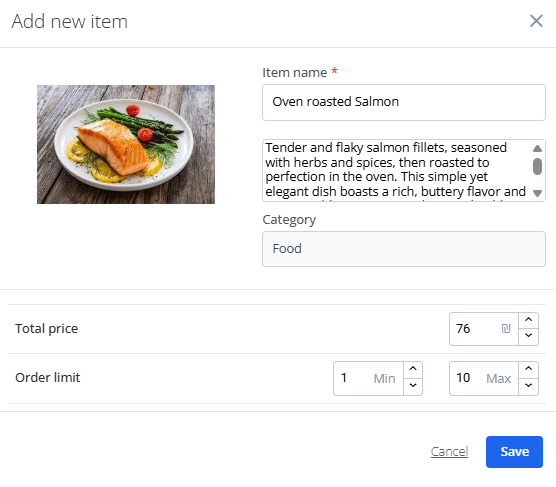Open the Category field showing Food
This screenshot has width=556, height=487.
pyautogui.click(x=404, y=249)
